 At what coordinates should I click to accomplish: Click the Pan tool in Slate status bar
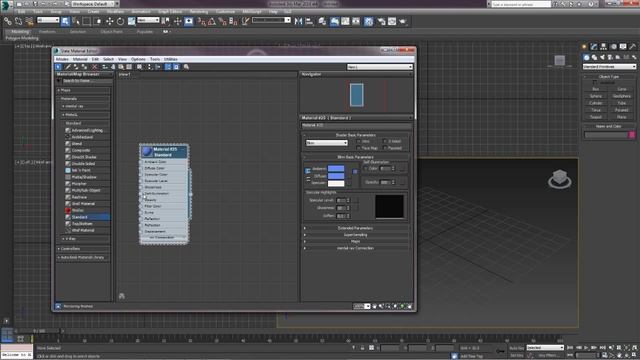[374, 306]
